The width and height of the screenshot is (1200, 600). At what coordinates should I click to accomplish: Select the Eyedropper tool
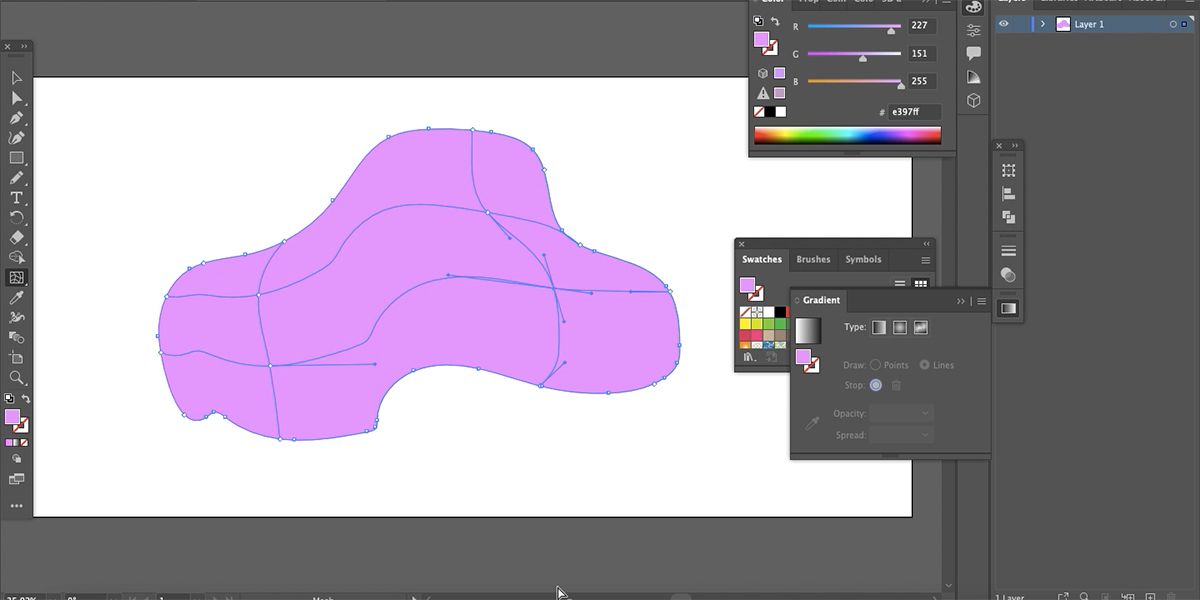point(17,298)
